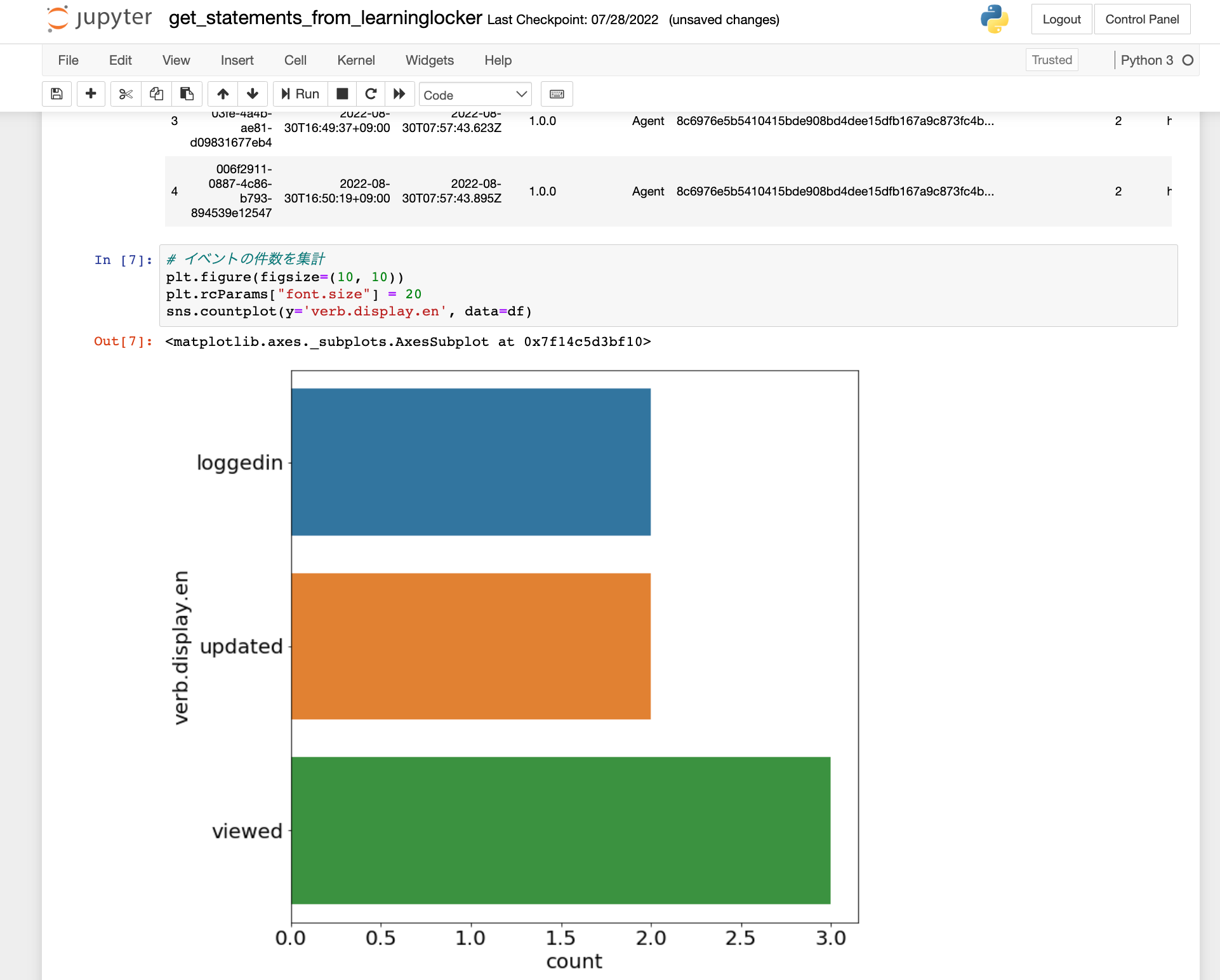Move selected cell up arrow
Screen dimensions: 1220x980
(223, 94)
